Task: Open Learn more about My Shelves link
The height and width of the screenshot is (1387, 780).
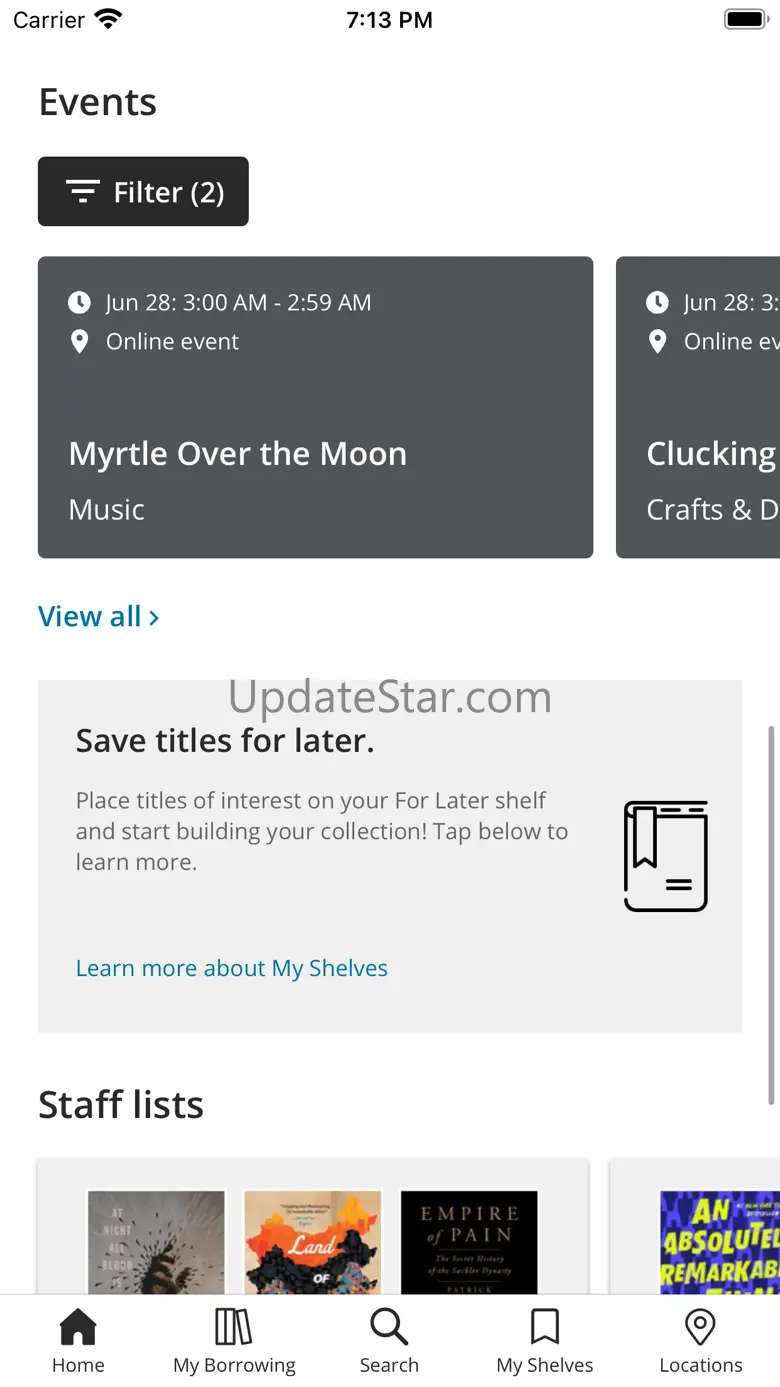Action: pyautogui.click(x=232, y=968)
